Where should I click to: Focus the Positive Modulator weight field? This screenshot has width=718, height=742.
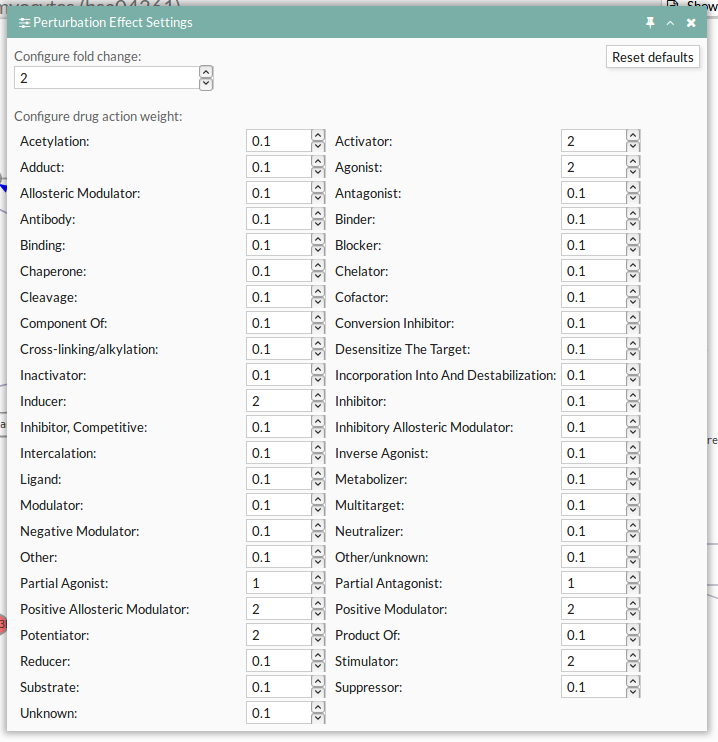click(593, 609)
